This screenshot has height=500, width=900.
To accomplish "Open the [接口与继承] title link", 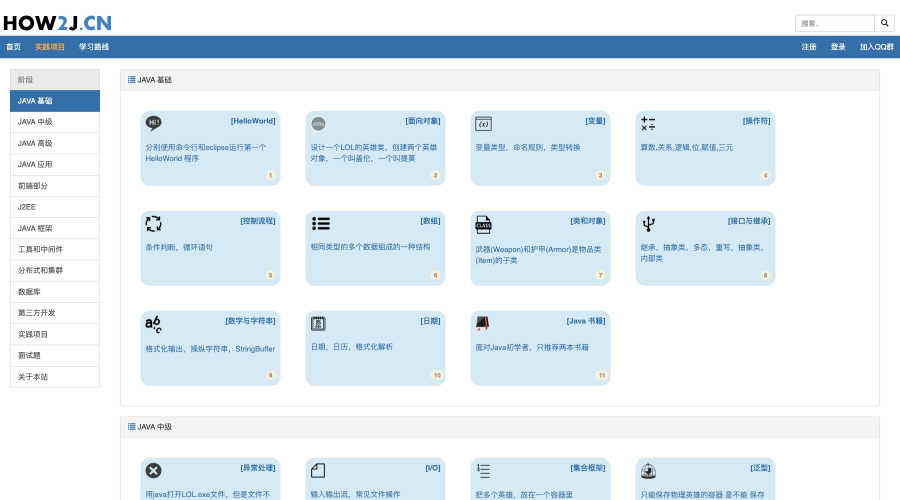I will coord(749,221).
